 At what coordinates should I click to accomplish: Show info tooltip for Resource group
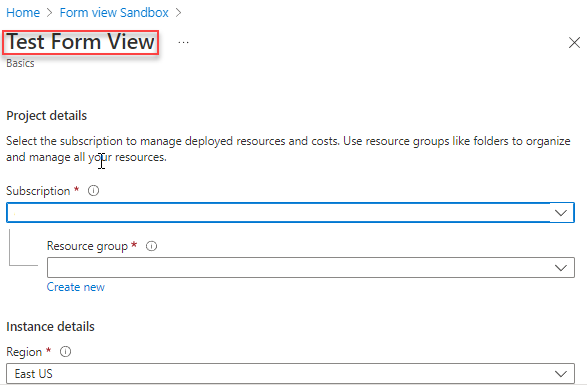(151, 246)
